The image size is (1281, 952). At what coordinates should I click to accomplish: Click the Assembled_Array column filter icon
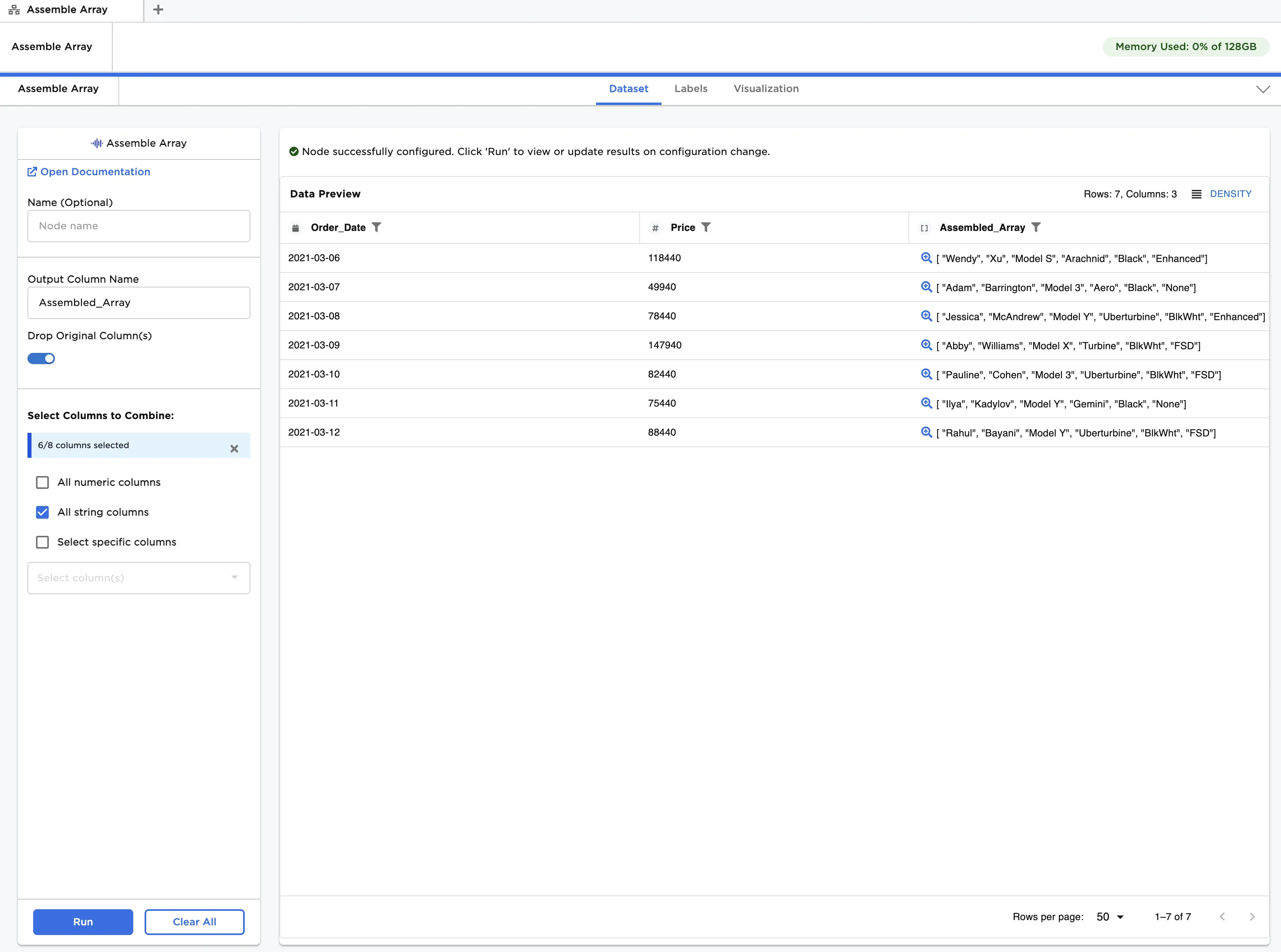pos(1035,227)
